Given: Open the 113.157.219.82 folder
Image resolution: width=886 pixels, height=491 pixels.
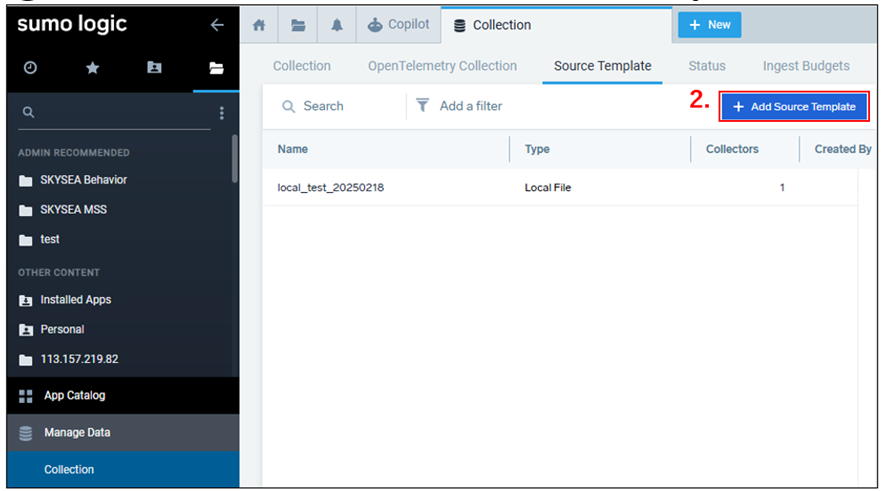Looking at the screenshot, I should pos(80,359).
